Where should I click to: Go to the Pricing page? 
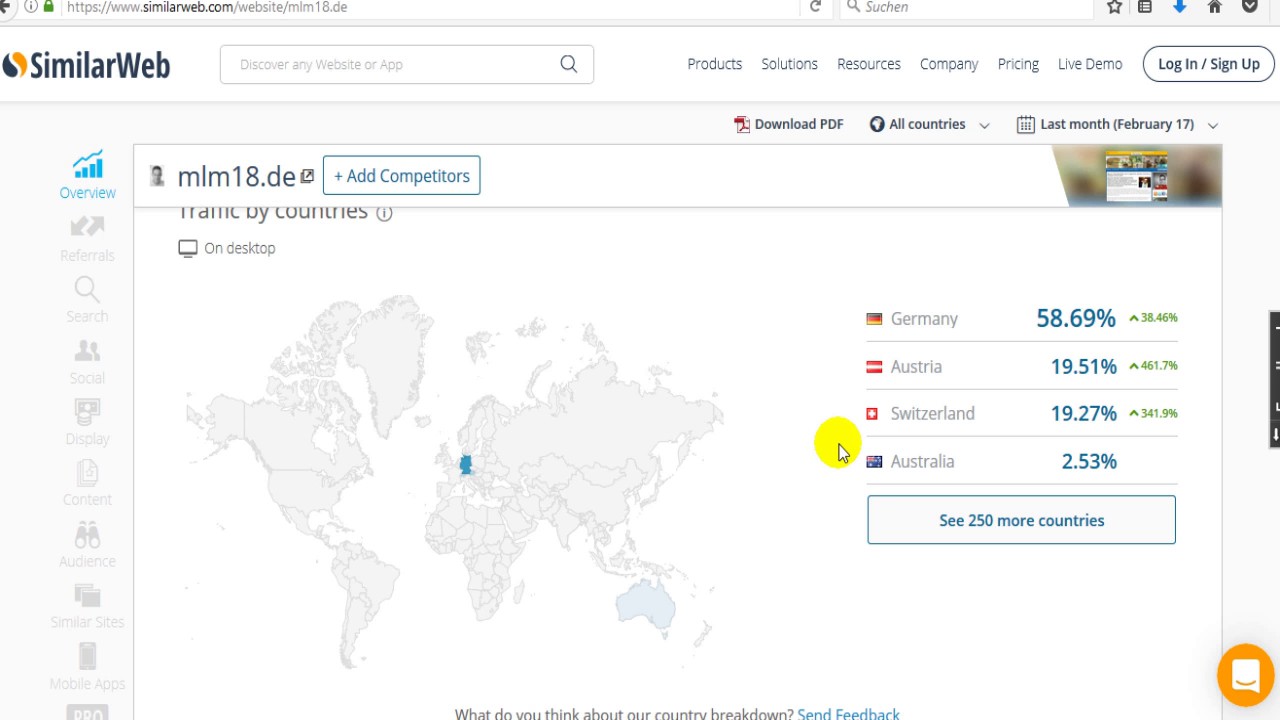[x=1018, y=64]
